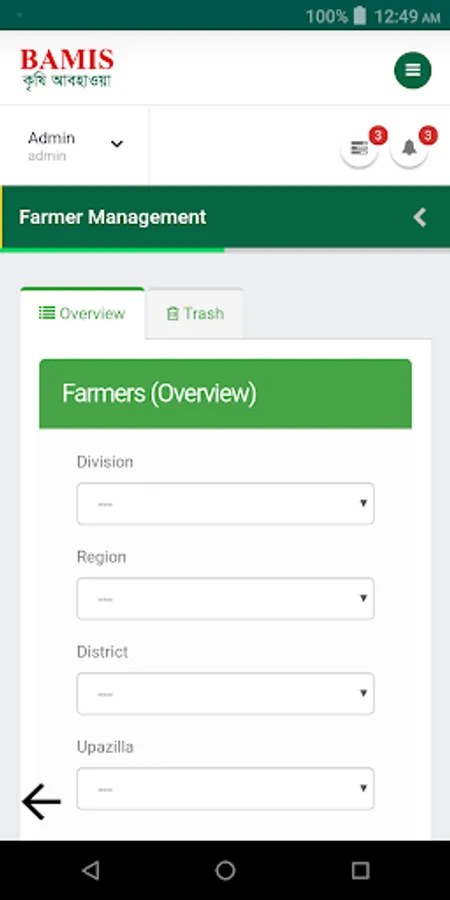This screenshot has width=450, height=900.
Task: Switch to the Overview tab
Action: (82, 313)
